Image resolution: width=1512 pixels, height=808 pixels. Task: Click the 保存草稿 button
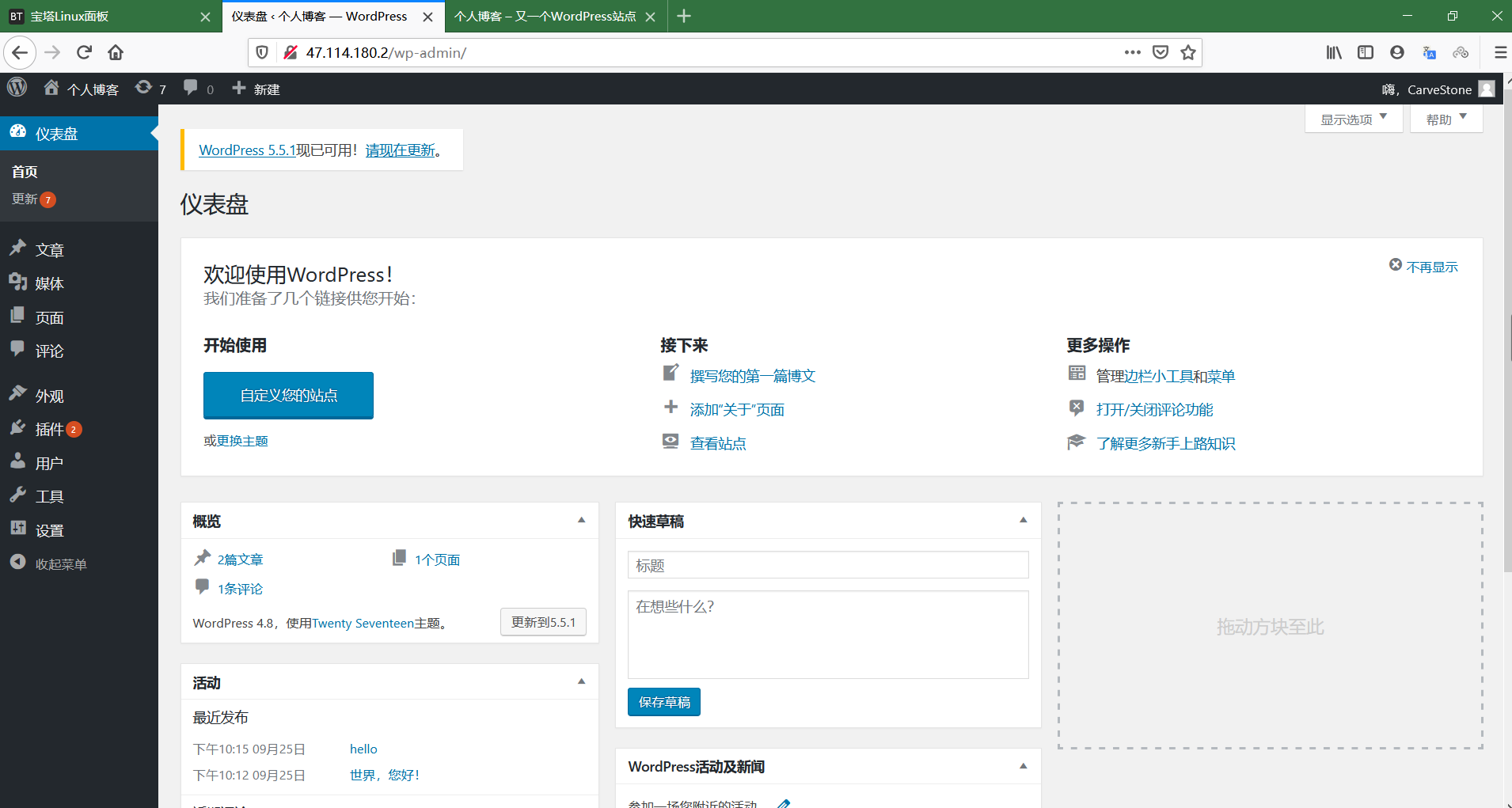click(664, 702)
